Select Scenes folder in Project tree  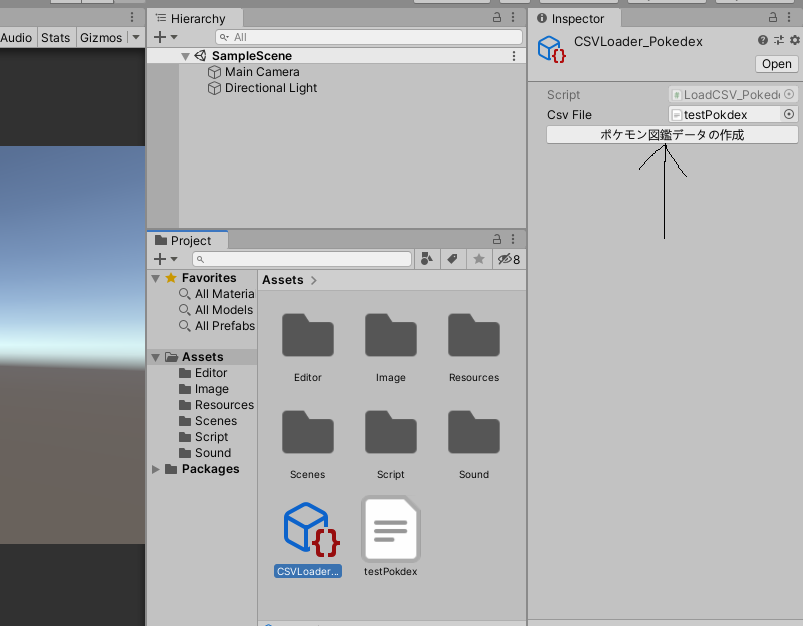point(208,421)
